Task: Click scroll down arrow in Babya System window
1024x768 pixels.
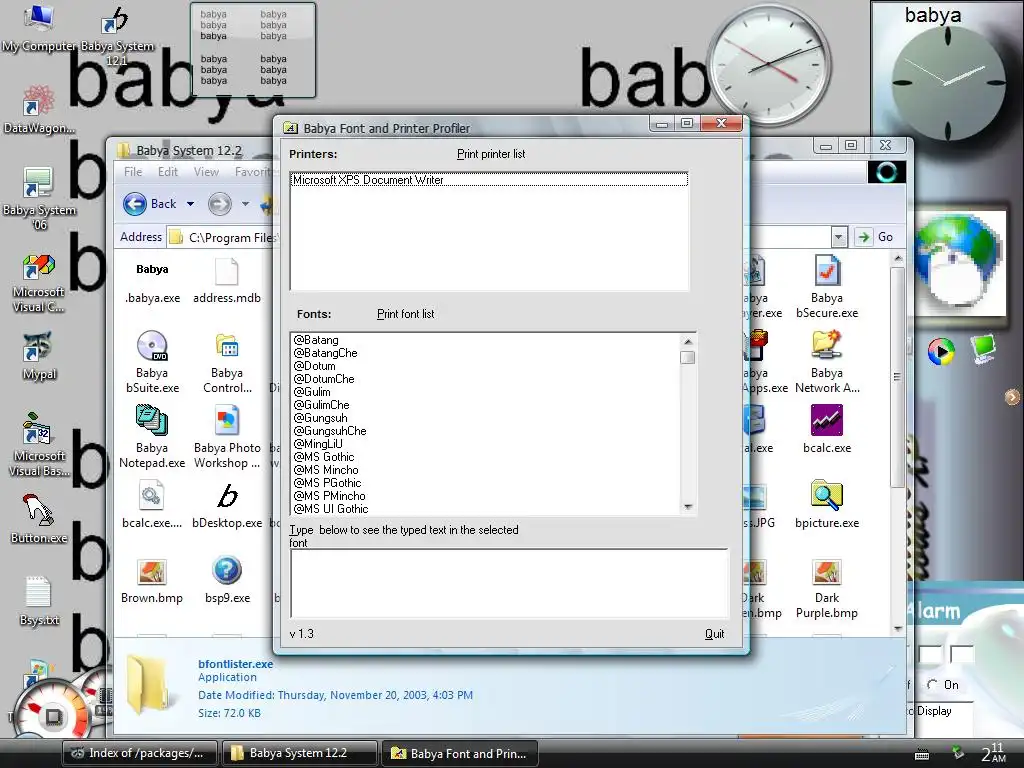Action: [898, 629]
